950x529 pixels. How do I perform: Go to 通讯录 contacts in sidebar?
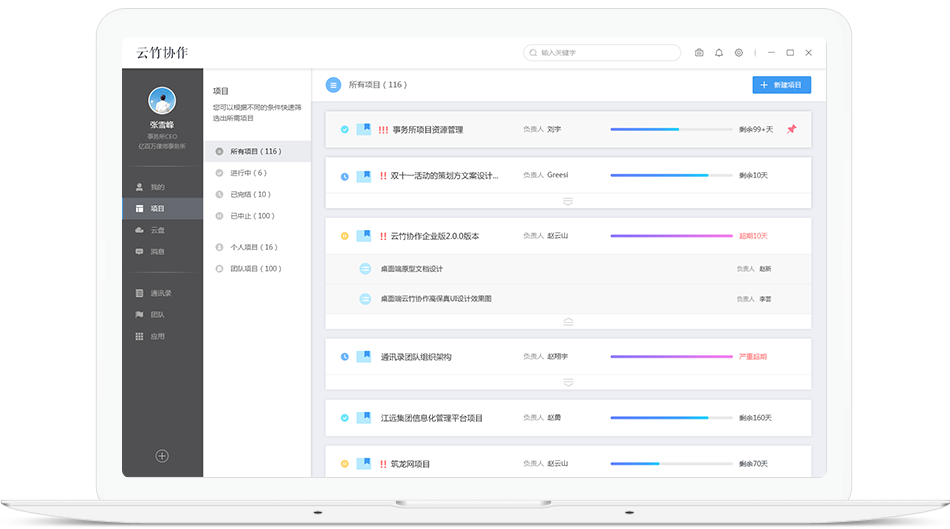160,293
